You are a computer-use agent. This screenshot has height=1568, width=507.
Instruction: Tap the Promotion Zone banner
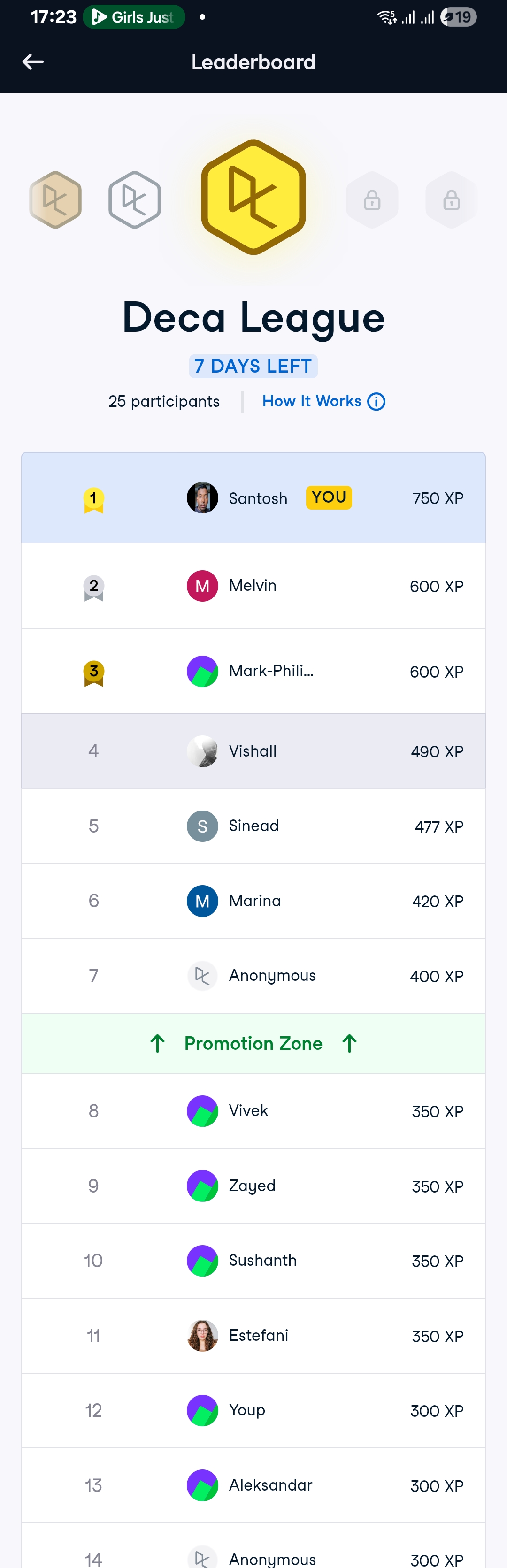click(x=253, y=1043)
